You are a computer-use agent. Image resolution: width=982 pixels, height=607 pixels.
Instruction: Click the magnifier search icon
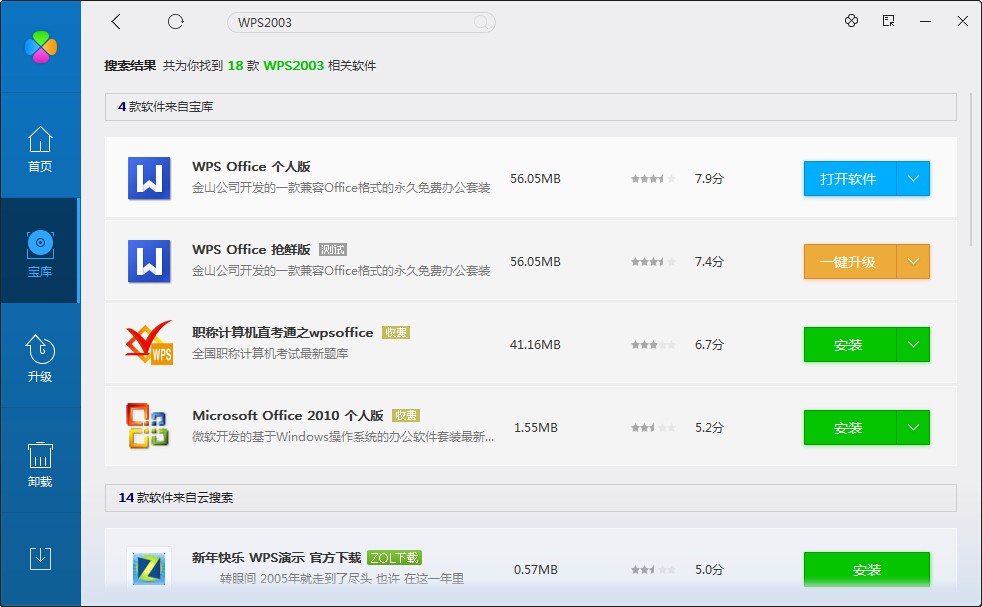[481, 23]
